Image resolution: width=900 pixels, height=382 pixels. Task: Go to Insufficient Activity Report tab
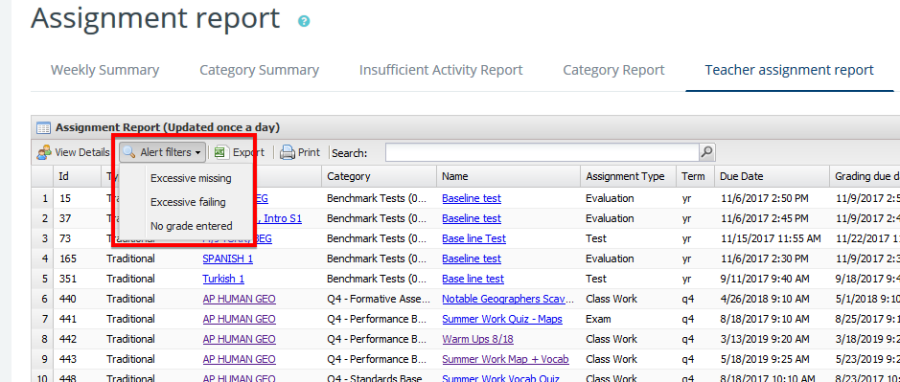(x=441, y=70)
